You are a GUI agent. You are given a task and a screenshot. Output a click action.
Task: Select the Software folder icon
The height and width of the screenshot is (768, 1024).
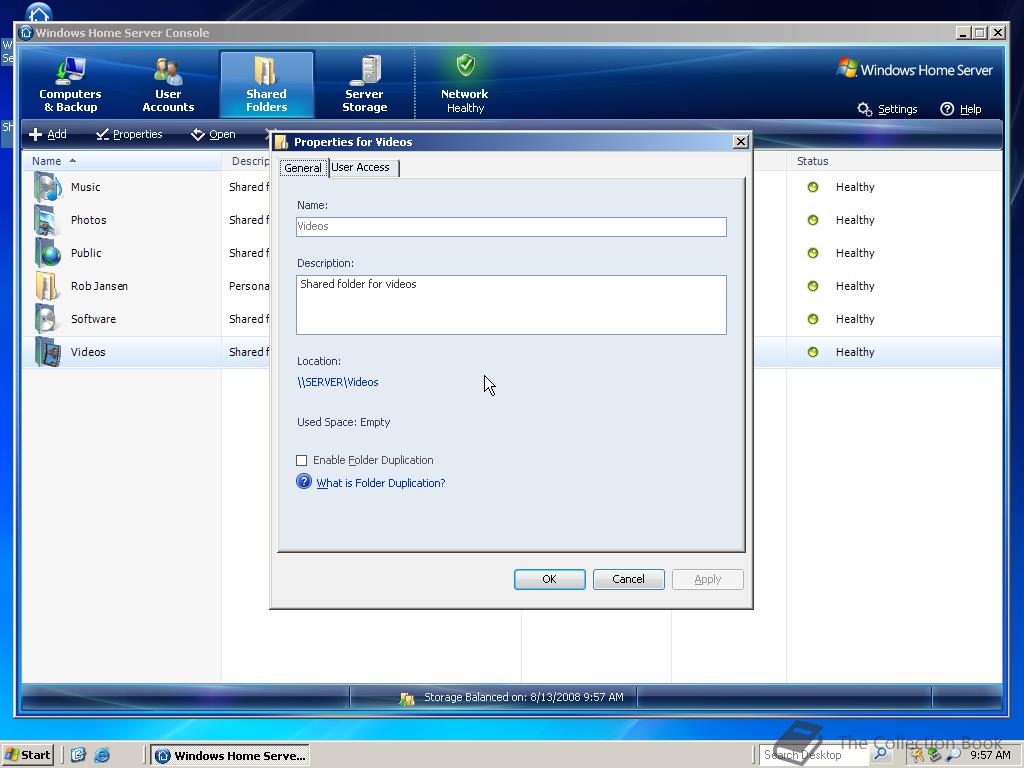48,319
